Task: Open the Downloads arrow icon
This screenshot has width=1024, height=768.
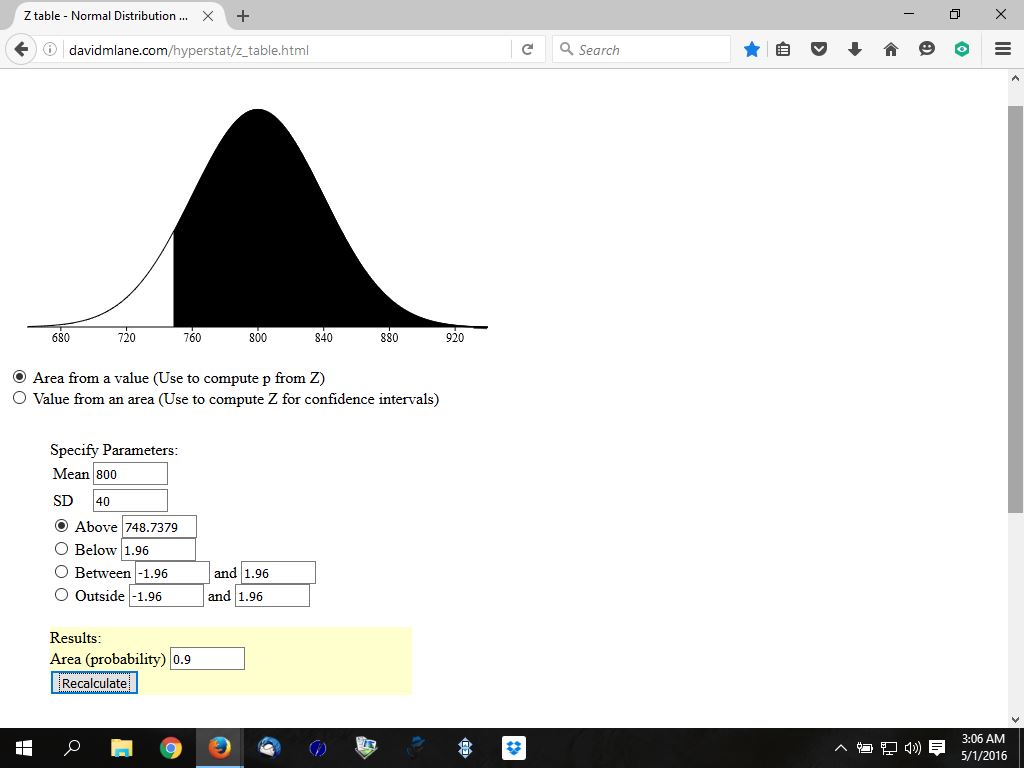Action: click(x=855, y=50)
